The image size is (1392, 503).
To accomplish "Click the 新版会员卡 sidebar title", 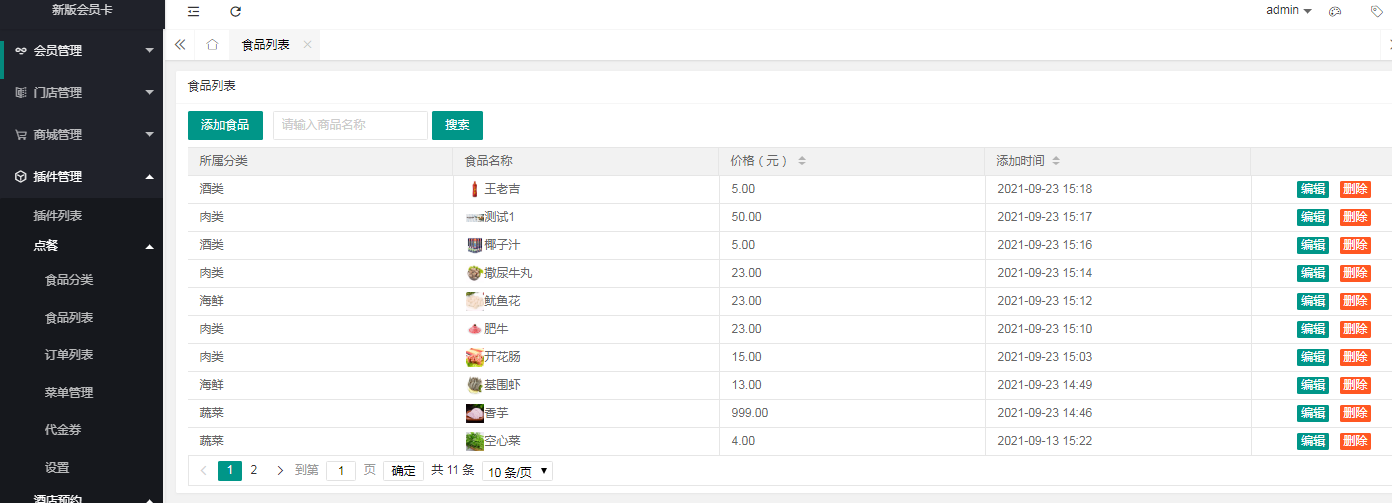I will pyautogui.click(x=82, y=10).
